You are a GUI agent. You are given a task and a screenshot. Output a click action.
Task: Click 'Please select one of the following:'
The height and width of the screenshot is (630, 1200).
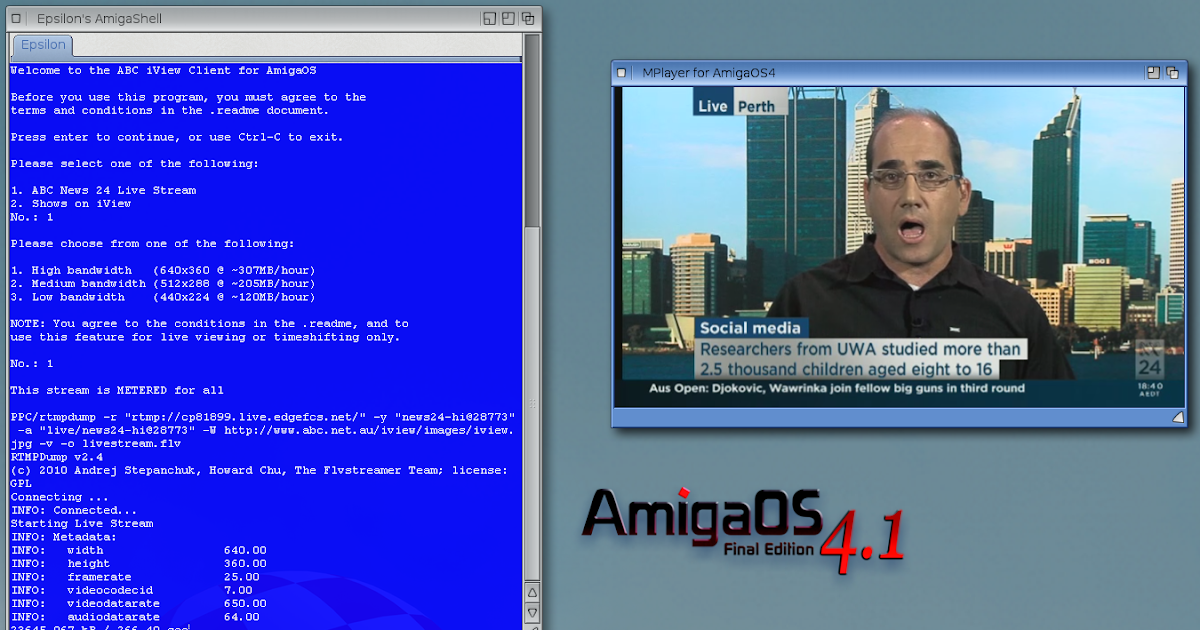coord(135,164)
